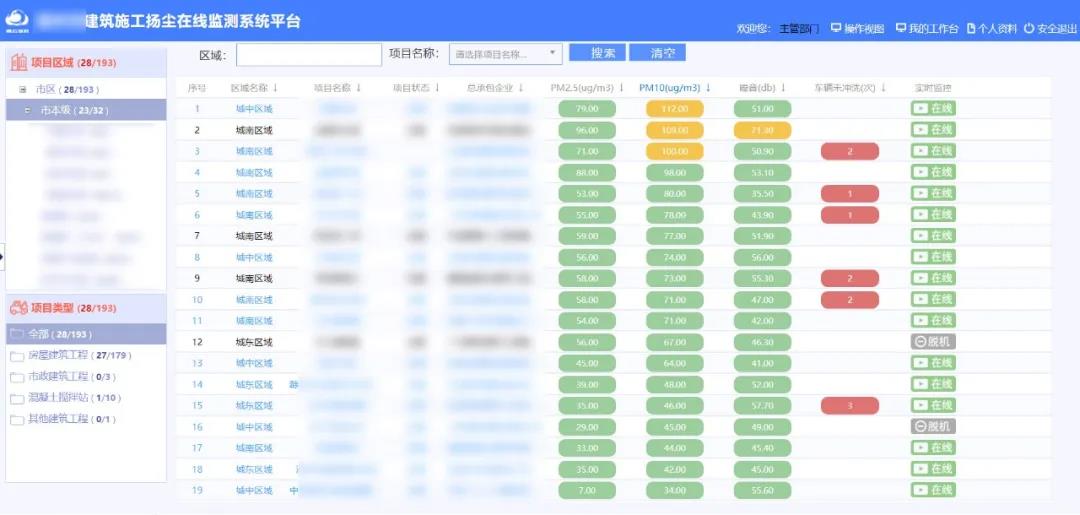This screenshot has height=515, width=1080.
Task: Click the 我的工作台 monitor icon
Action: point(900,28)
